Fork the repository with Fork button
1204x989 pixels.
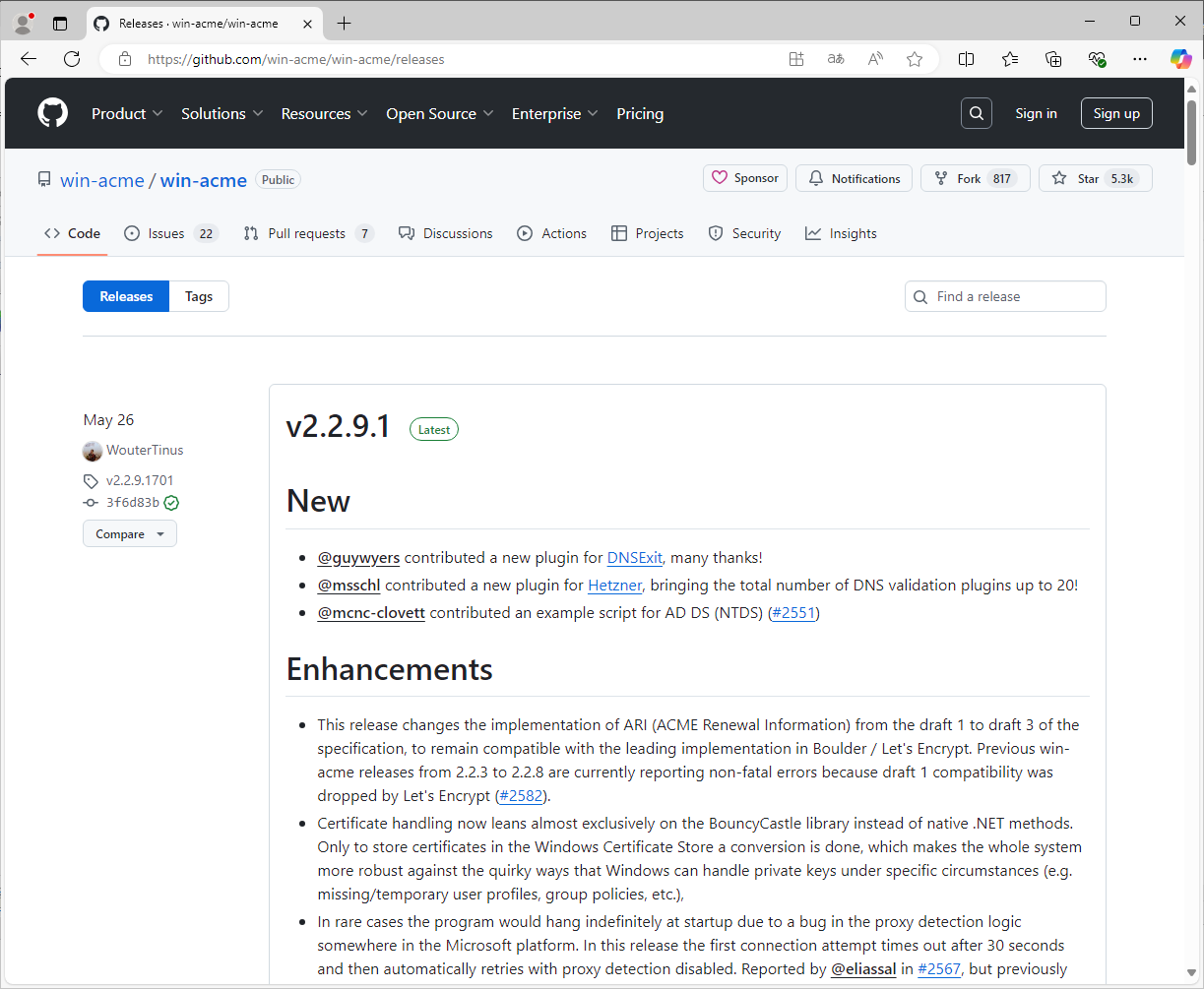976,178
